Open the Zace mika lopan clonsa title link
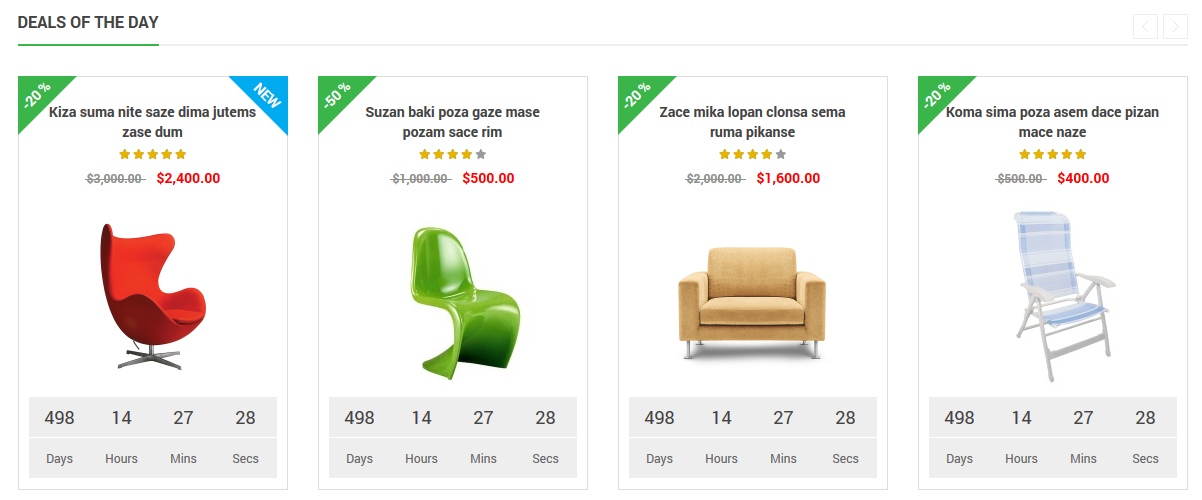The height and width of the screenshot is (500, 1202). 753,122
